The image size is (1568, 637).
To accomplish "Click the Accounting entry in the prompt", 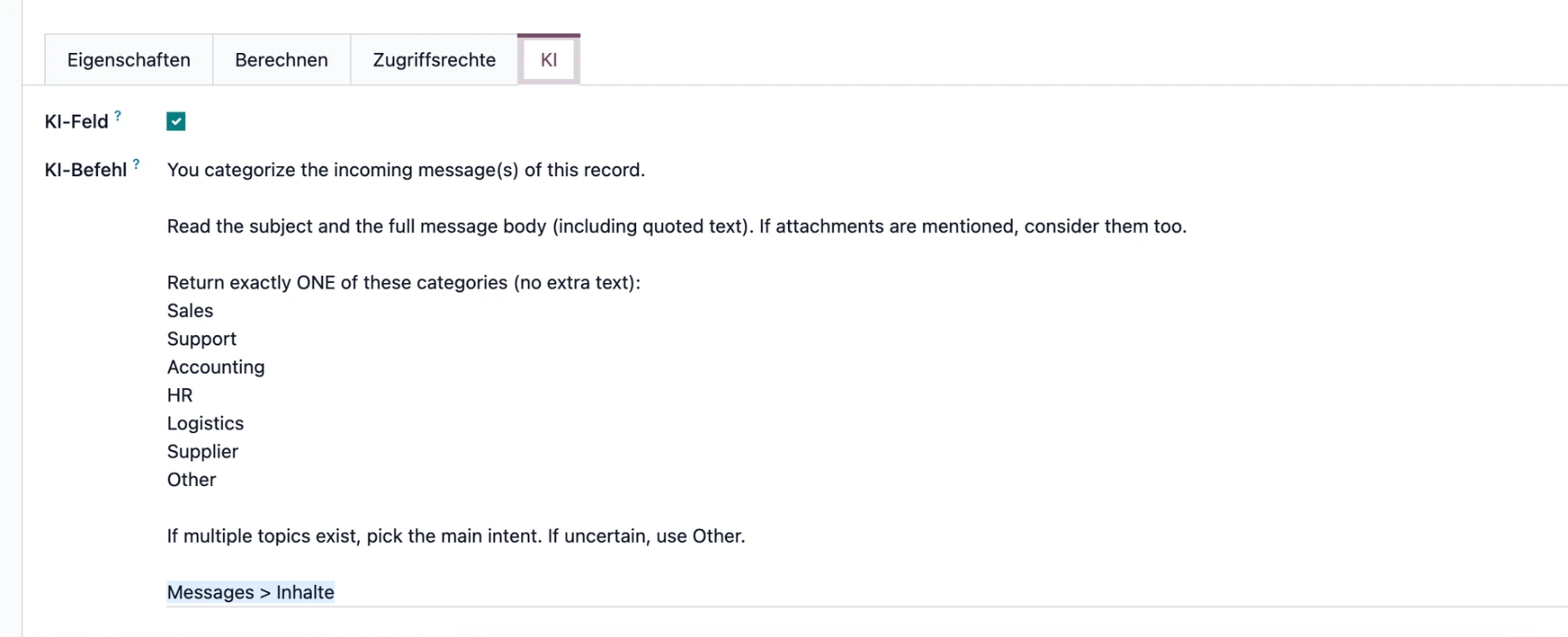I will pyautogui.click(x=216, y=367).
